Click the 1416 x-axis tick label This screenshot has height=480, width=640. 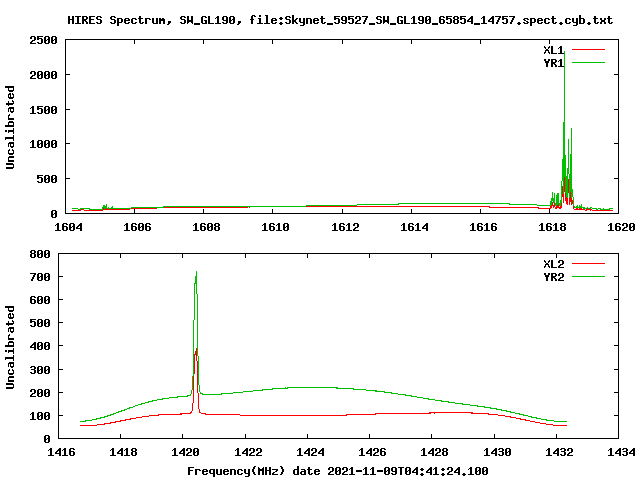(x=61, y=452)
